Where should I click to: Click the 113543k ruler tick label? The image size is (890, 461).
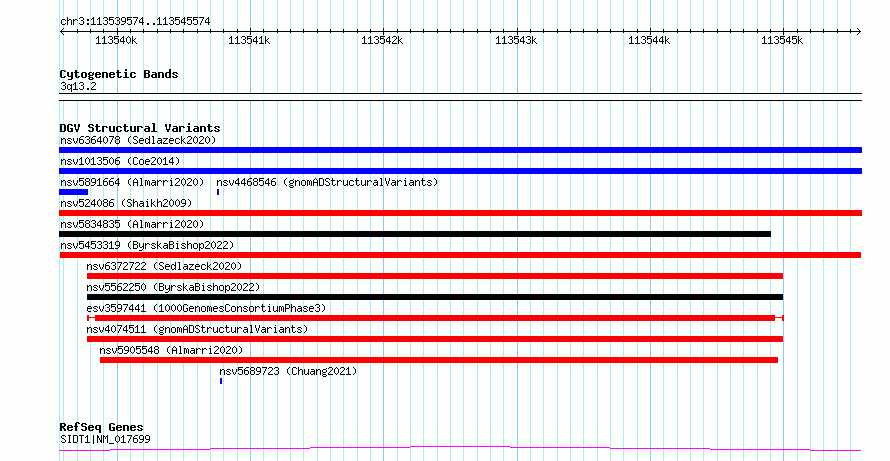(516, 40)
